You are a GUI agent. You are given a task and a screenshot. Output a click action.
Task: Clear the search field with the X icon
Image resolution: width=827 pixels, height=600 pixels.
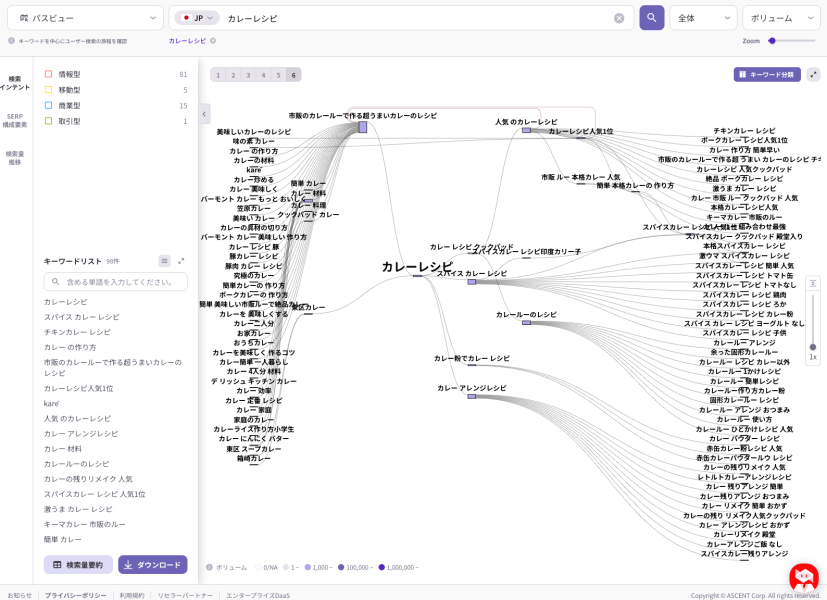(619, 18)
